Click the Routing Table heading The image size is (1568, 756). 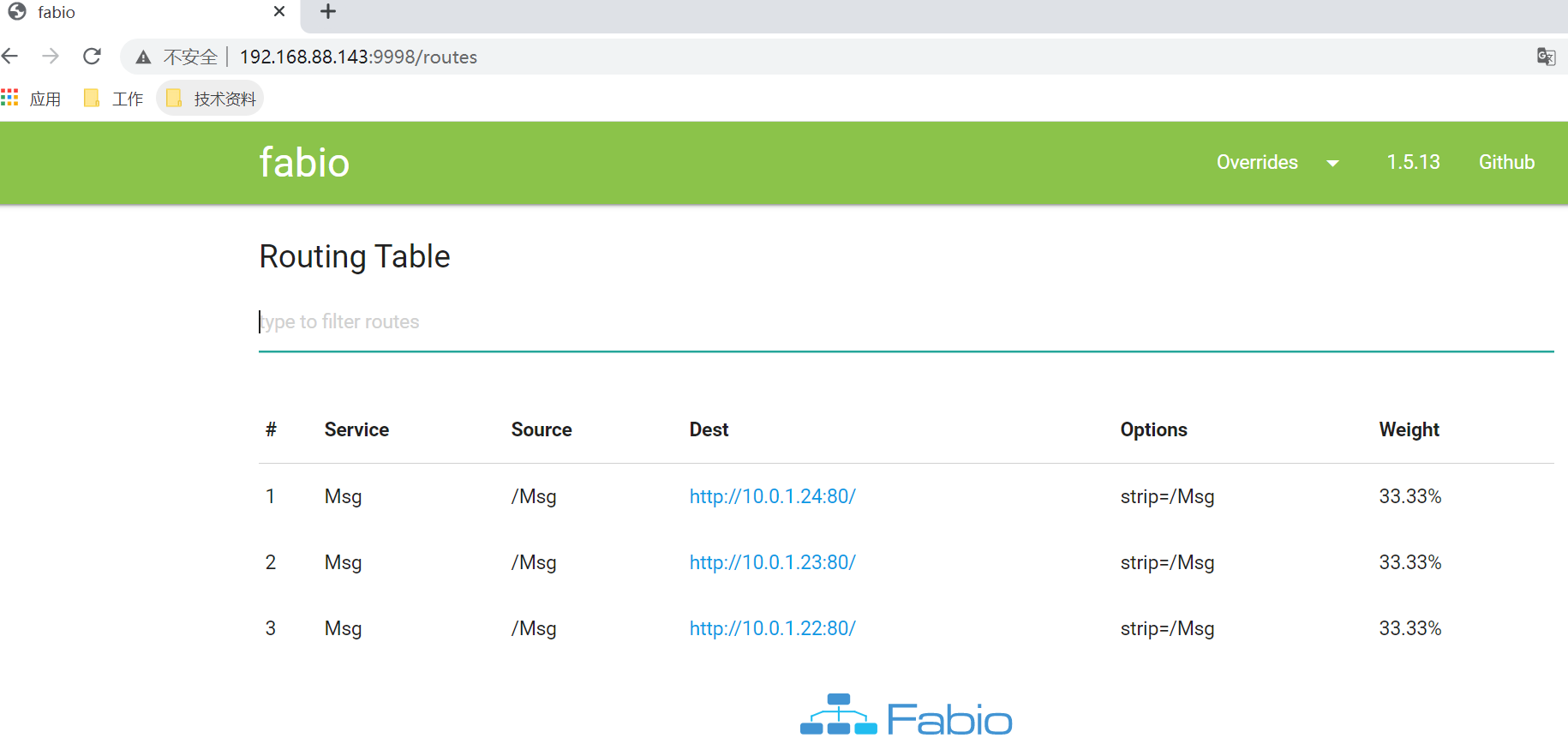[x=355, y=256]
